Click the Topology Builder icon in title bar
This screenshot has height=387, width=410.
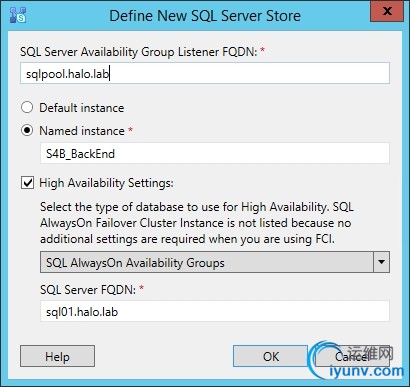pos(18,15)
